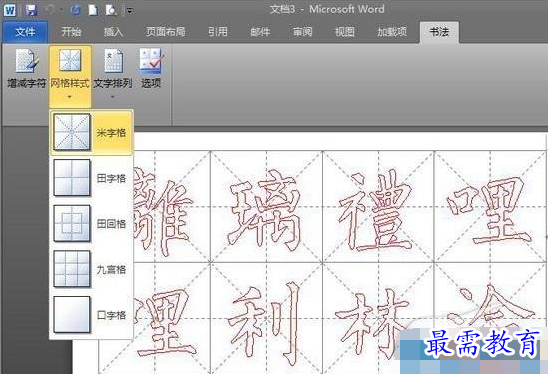Switch to the 开始 tab
548x374 pixels.
pyautogui.click(x=71, y=32)
